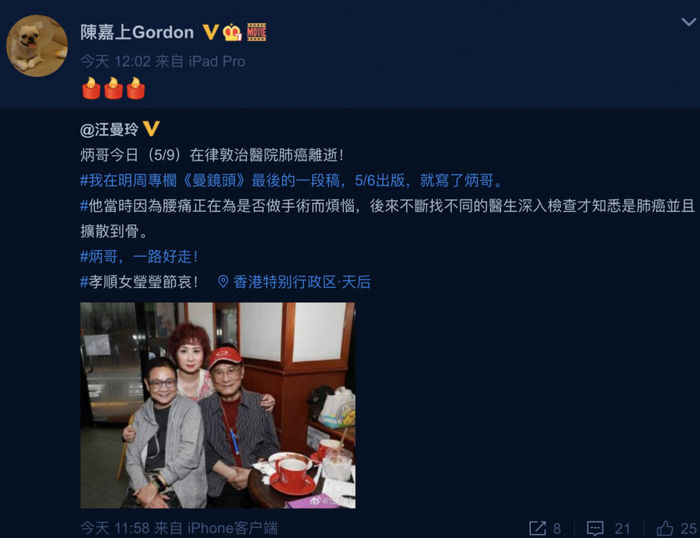The height and width of the screenshot is (538, 700).
Task: Click the crown membership badge icon
Action: (x=232, y=32)
